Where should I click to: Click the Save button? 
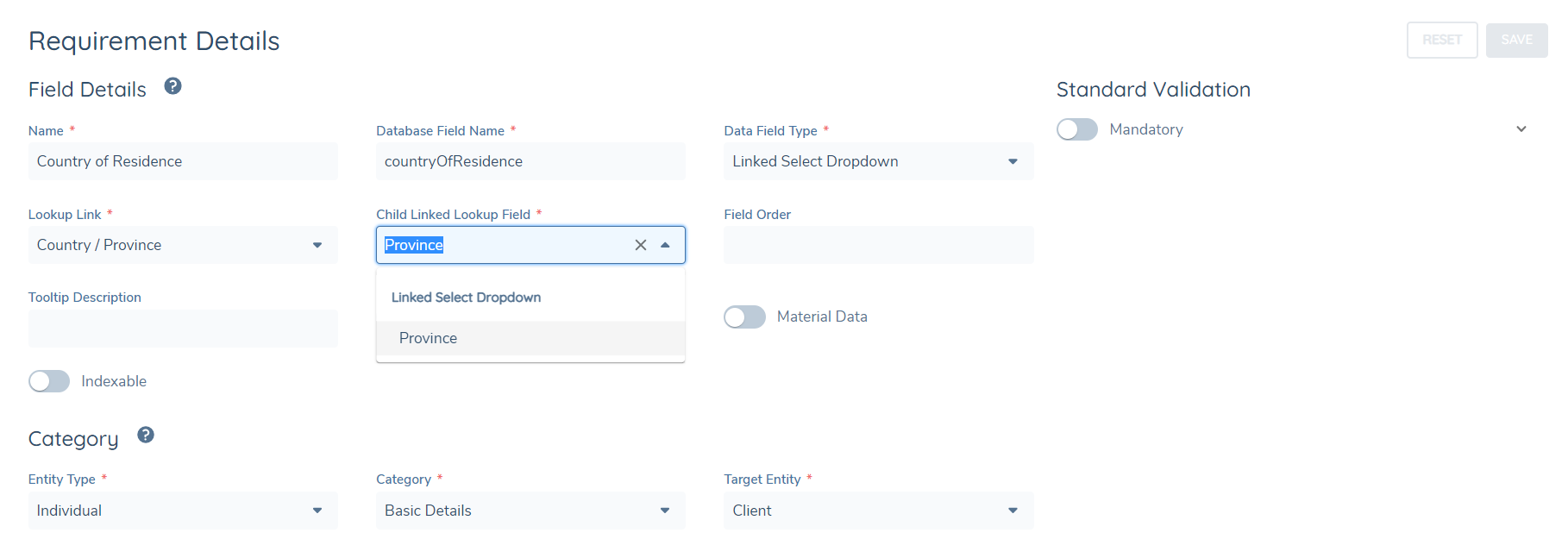tap(1516, 40)
